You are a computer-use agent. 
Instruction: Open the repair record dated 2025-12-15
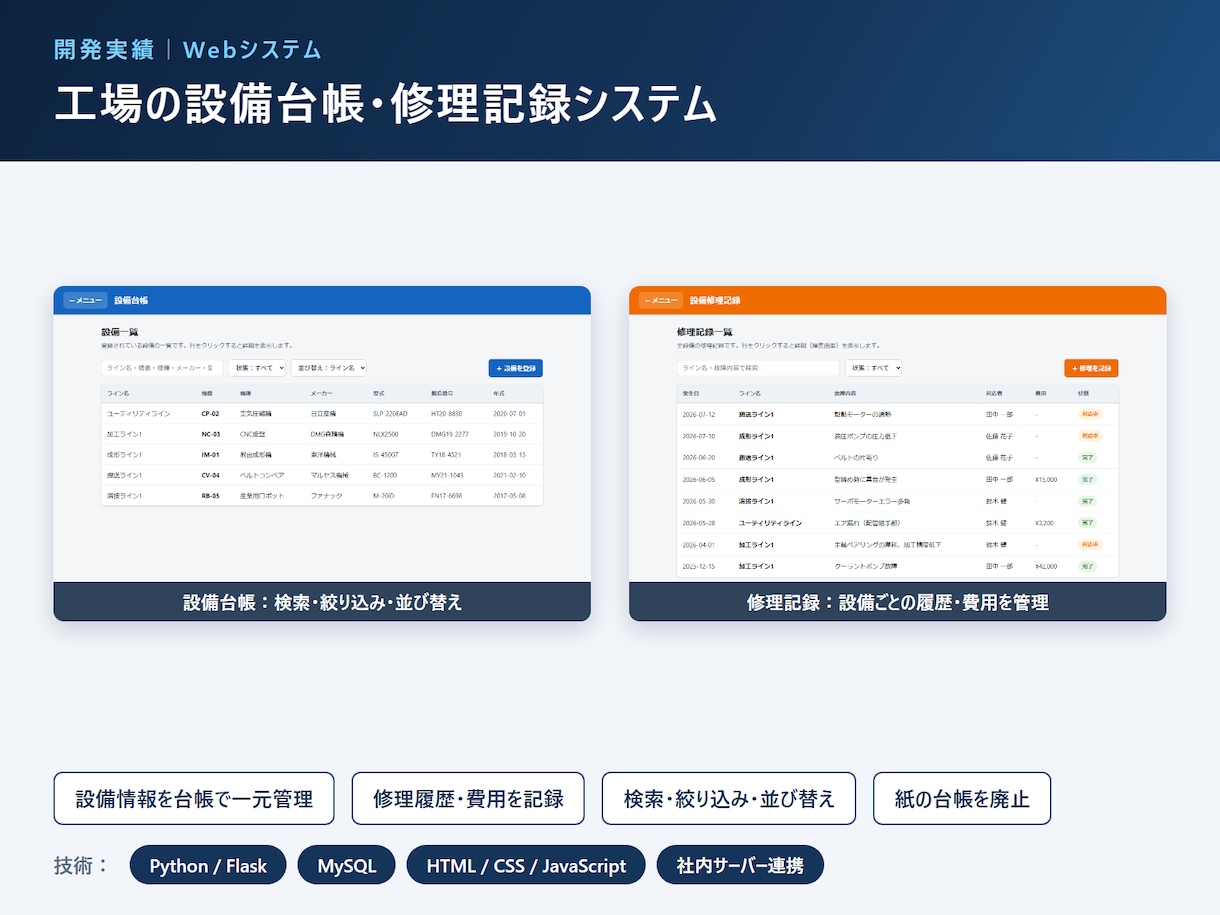(898, 566)
